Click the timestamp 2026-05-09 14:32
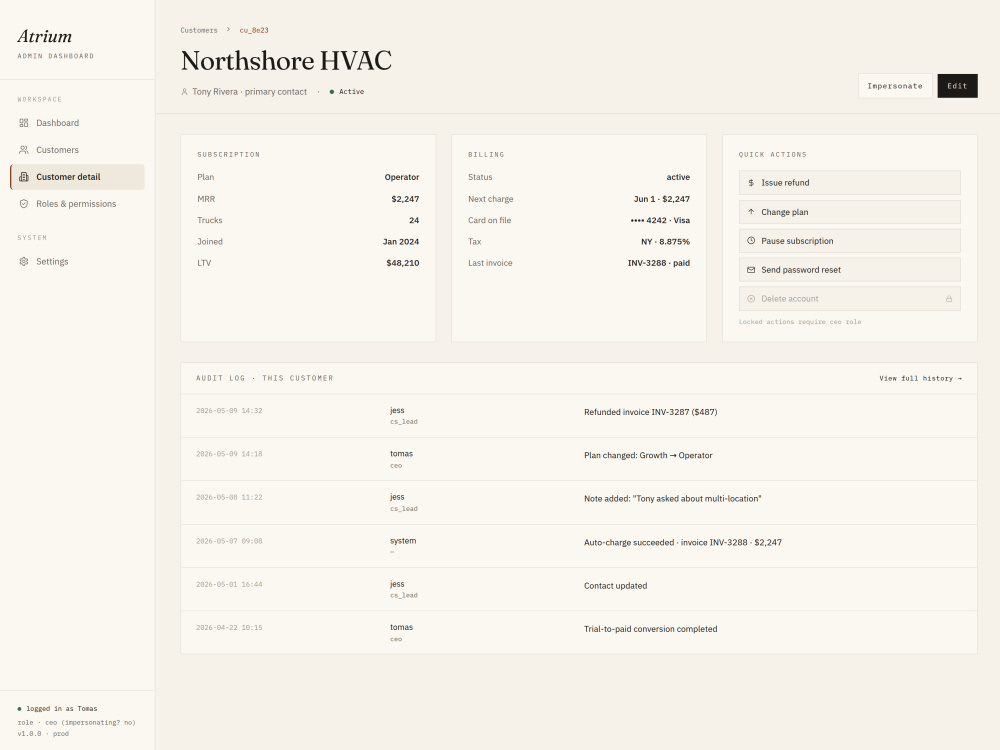The image size is (1000, 750). click(229, 411)
